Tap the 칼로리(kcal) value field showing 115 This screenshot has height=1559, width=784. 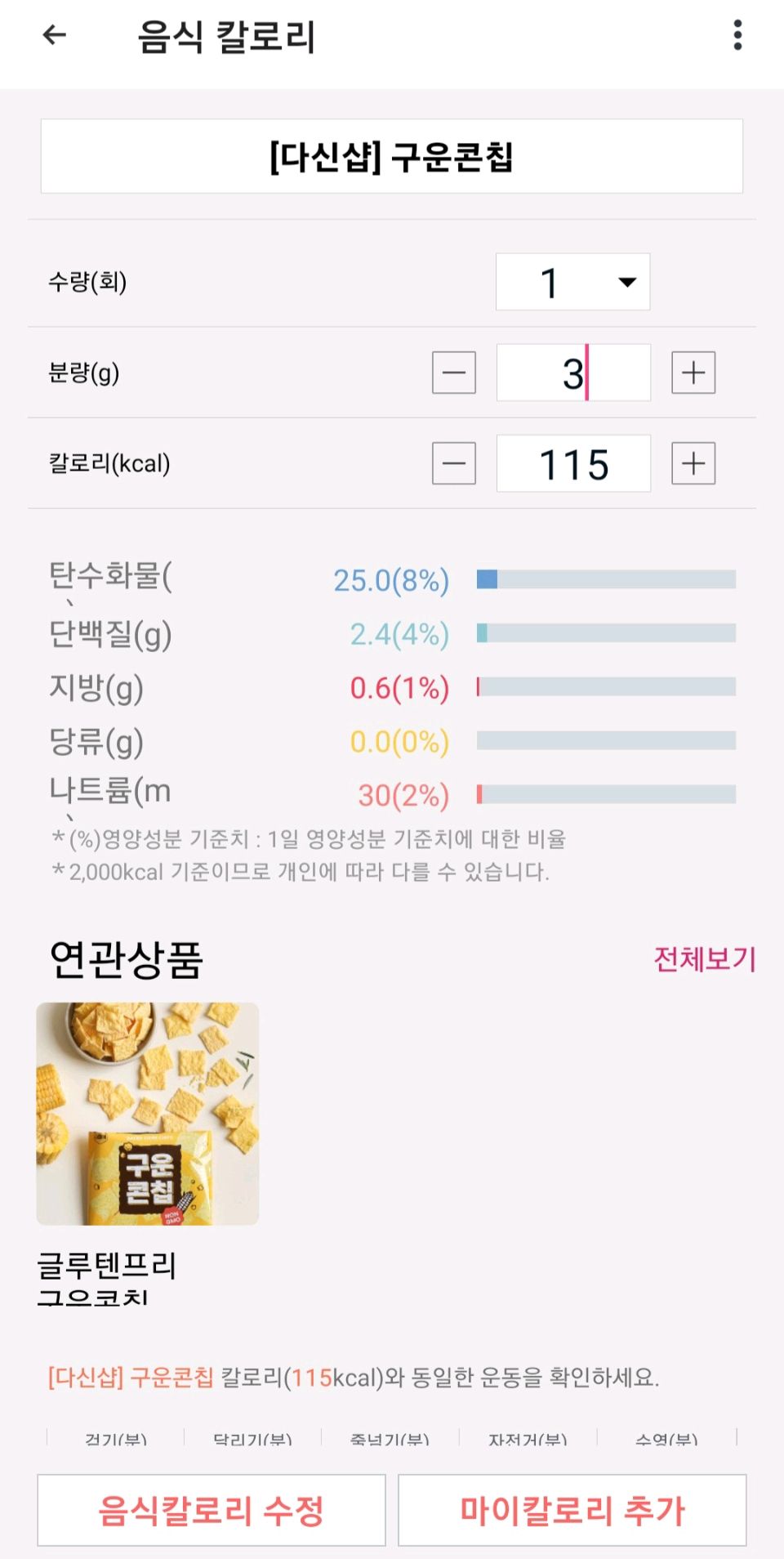click(572, 463)
